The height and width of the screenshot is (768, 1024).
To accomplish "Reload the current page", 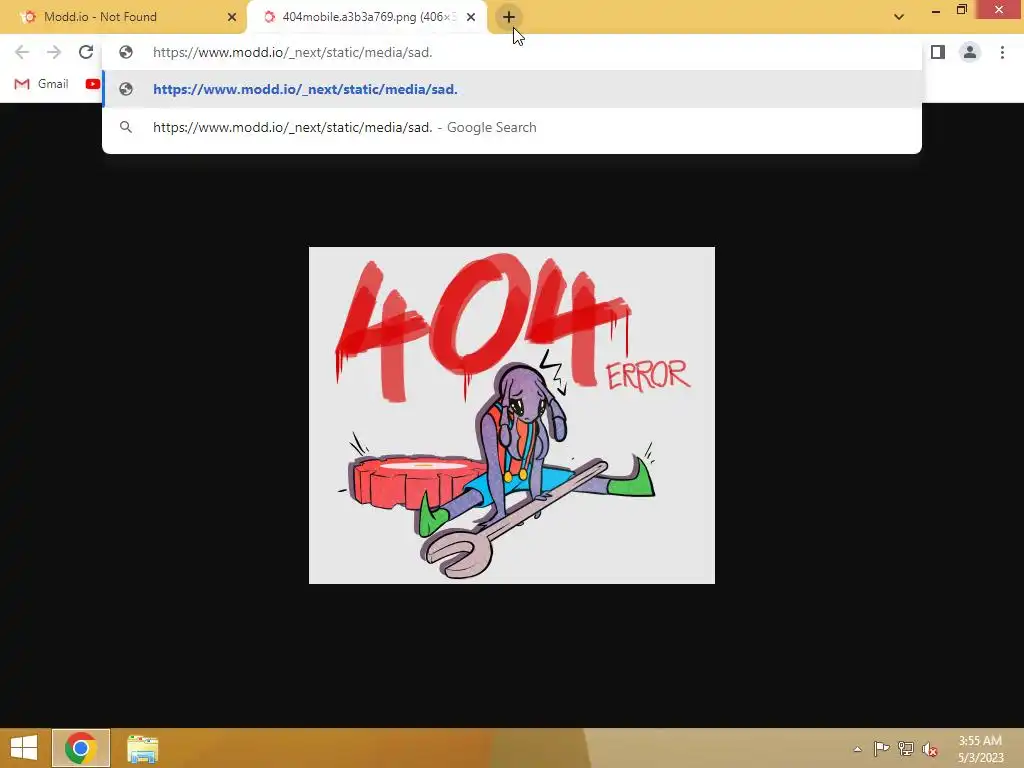I will point(86,52).
